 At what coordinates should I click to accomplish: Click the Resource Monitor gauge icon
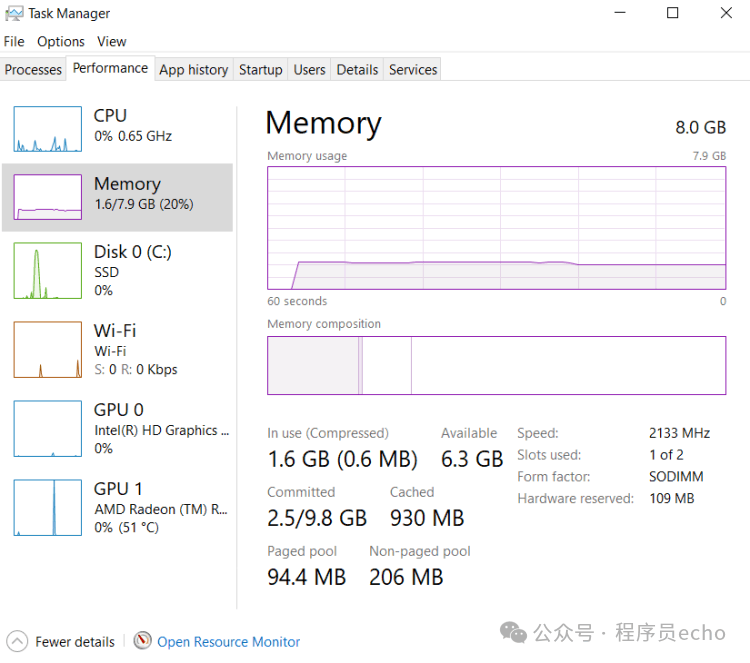click(142, 641)
